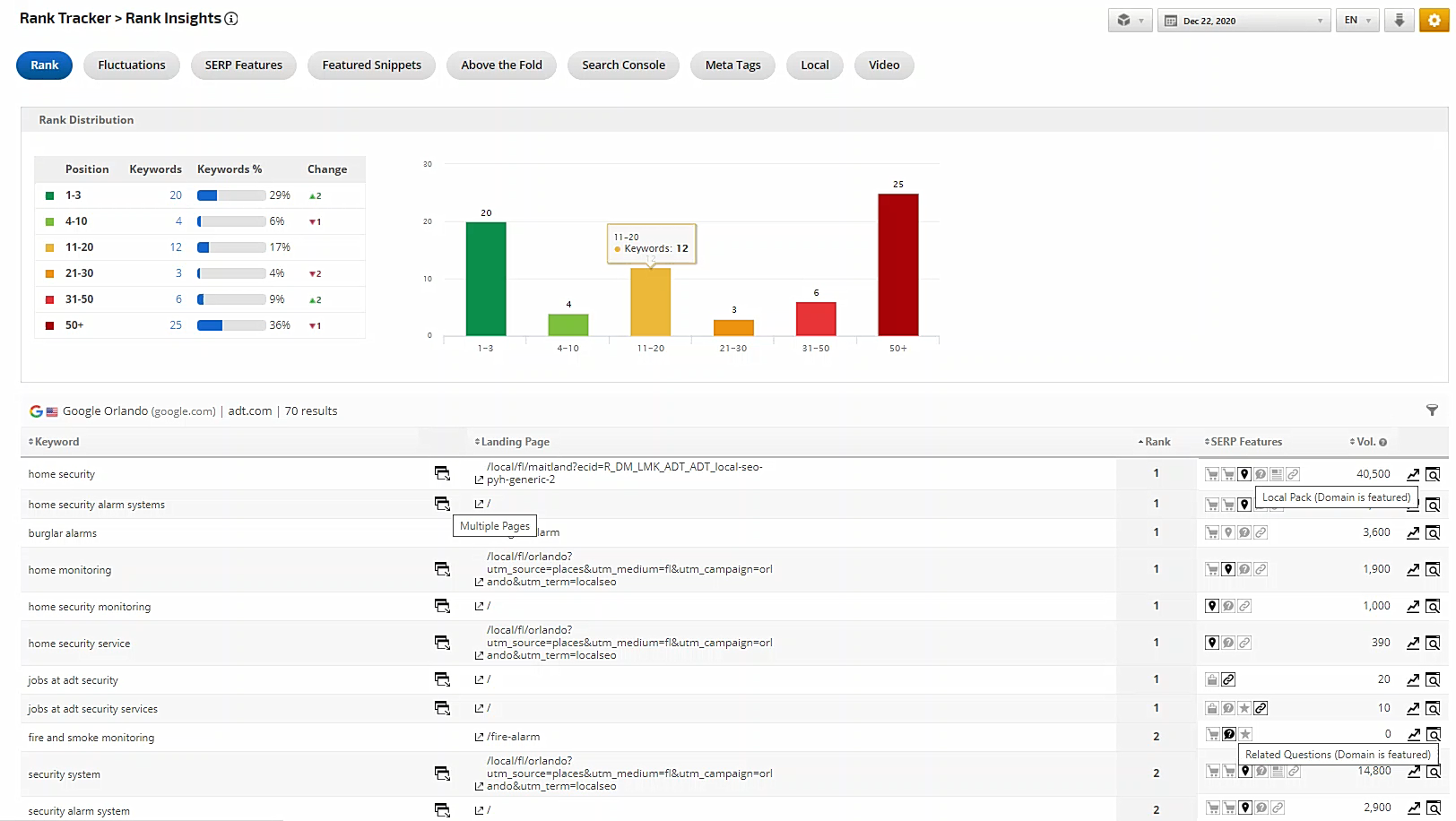Image resolution: width=1456 pixels, height=821 pixels.
Task: Click Local Pack icon for home monitoring
Action: [x=1228, y=569]
